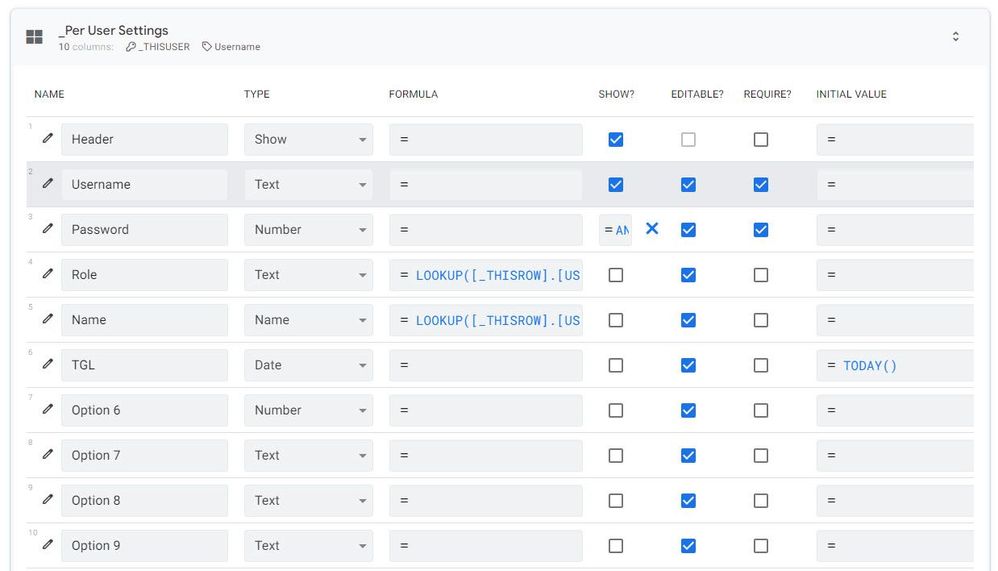Click the Username formula field

486,185
